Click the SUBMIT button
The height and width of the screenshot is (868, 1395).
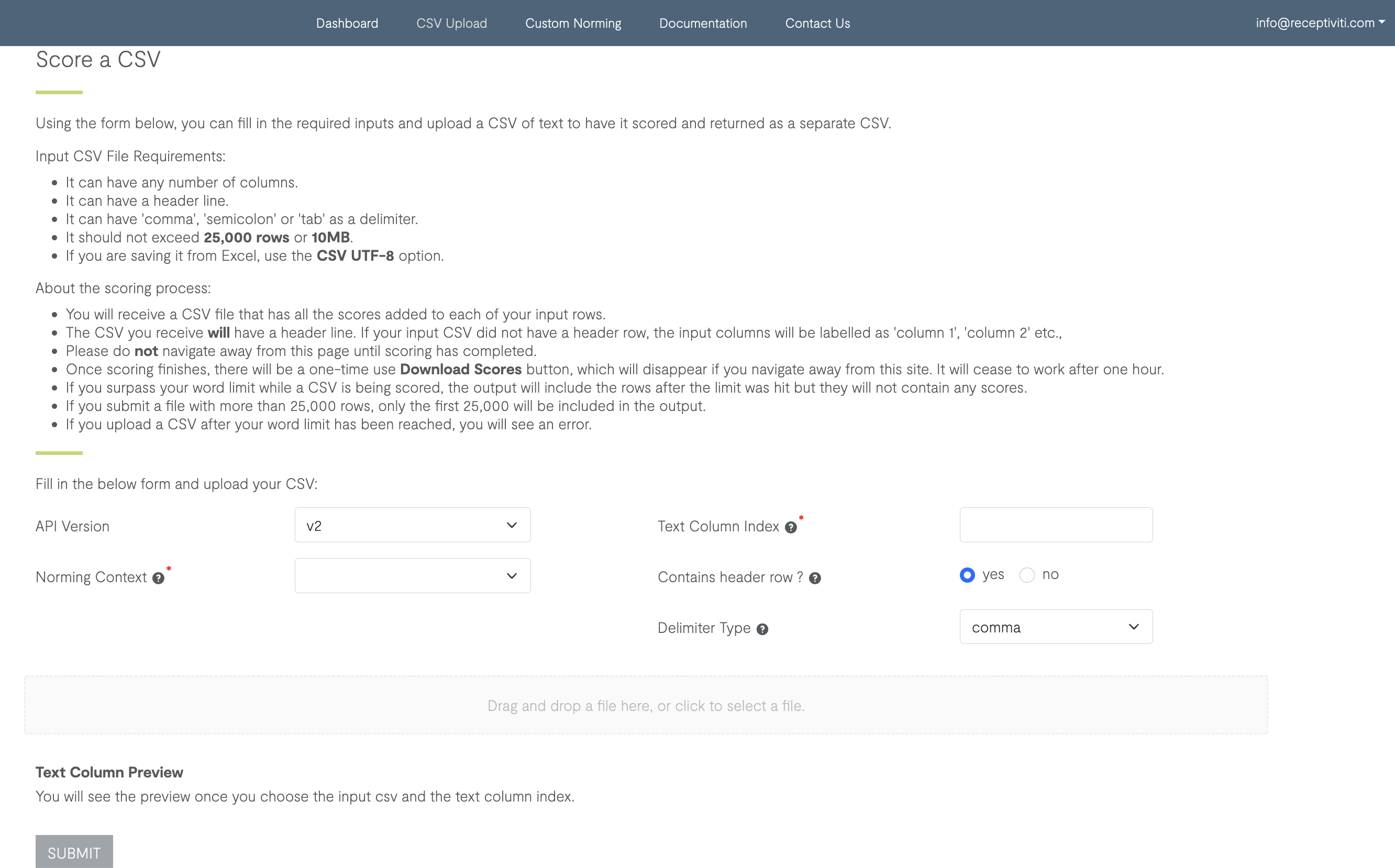click(x=74, y=852)
